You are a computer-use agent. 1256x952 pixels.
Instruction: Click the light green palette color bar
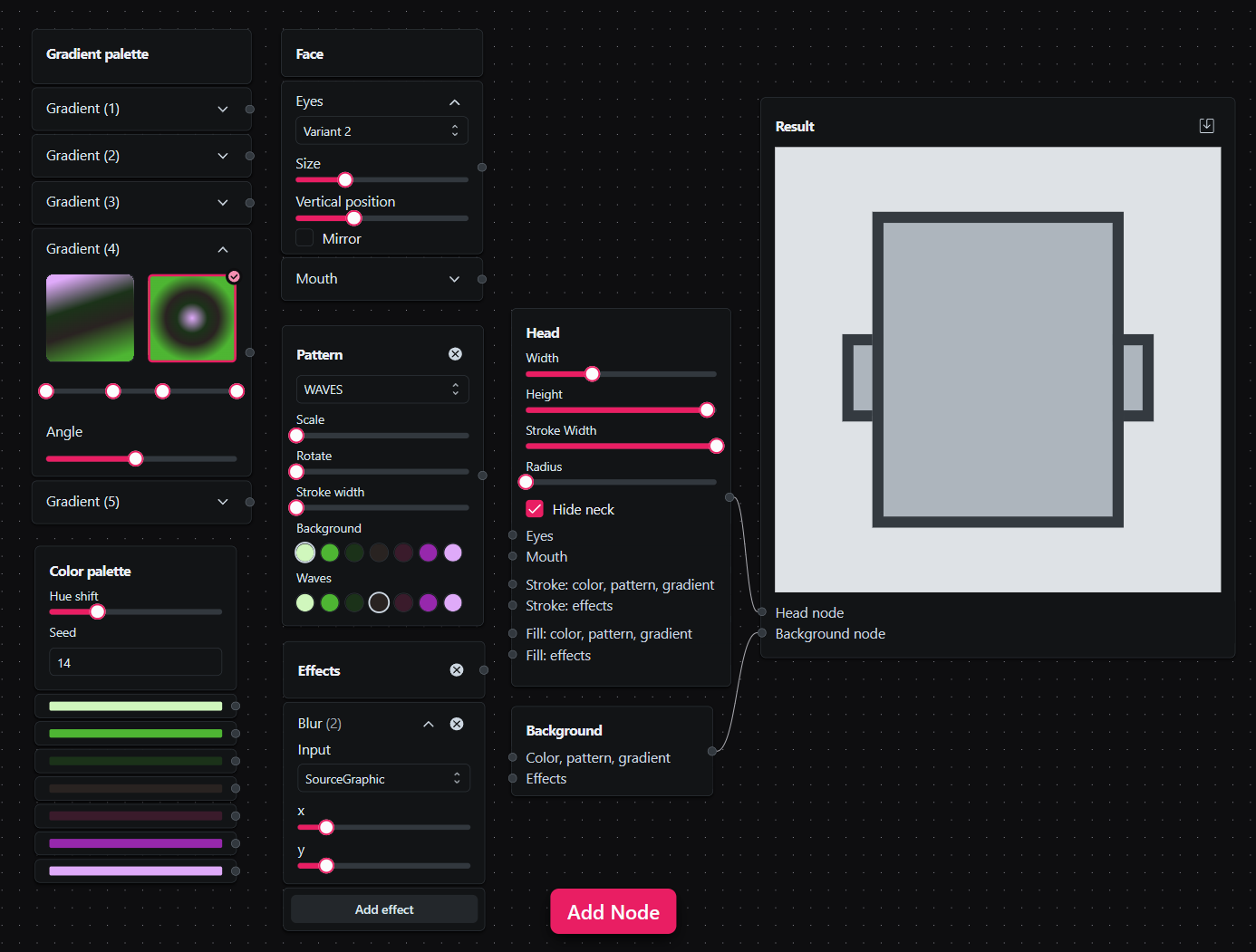coord(135,706)
